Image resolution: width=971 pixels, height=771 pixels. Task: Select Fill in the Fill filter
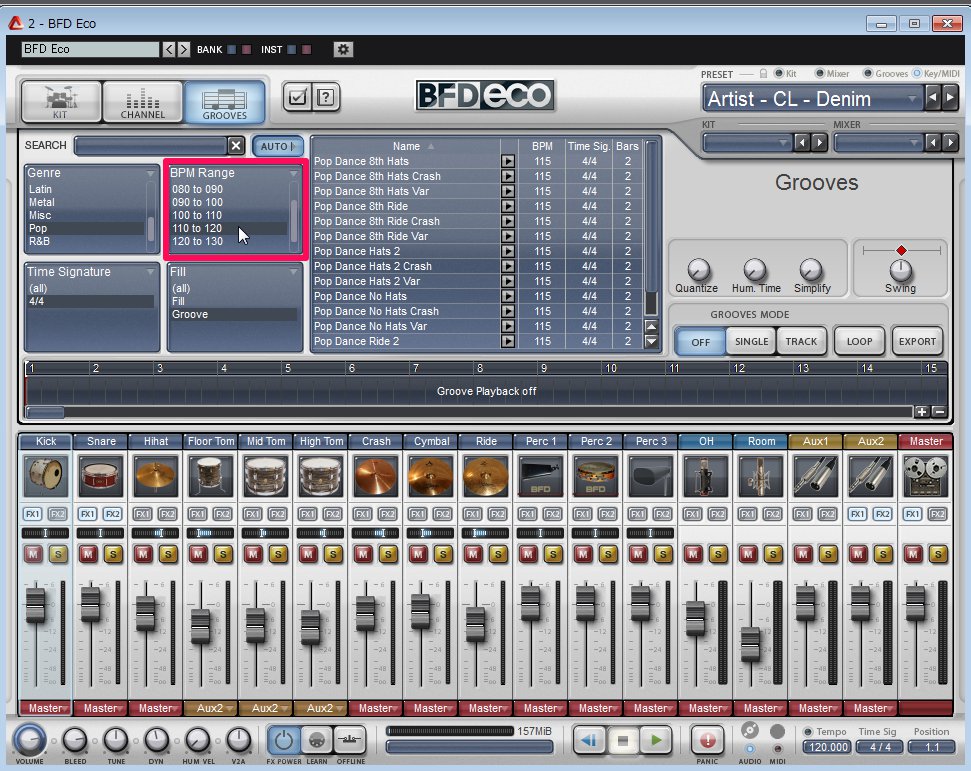click(178, 301)
